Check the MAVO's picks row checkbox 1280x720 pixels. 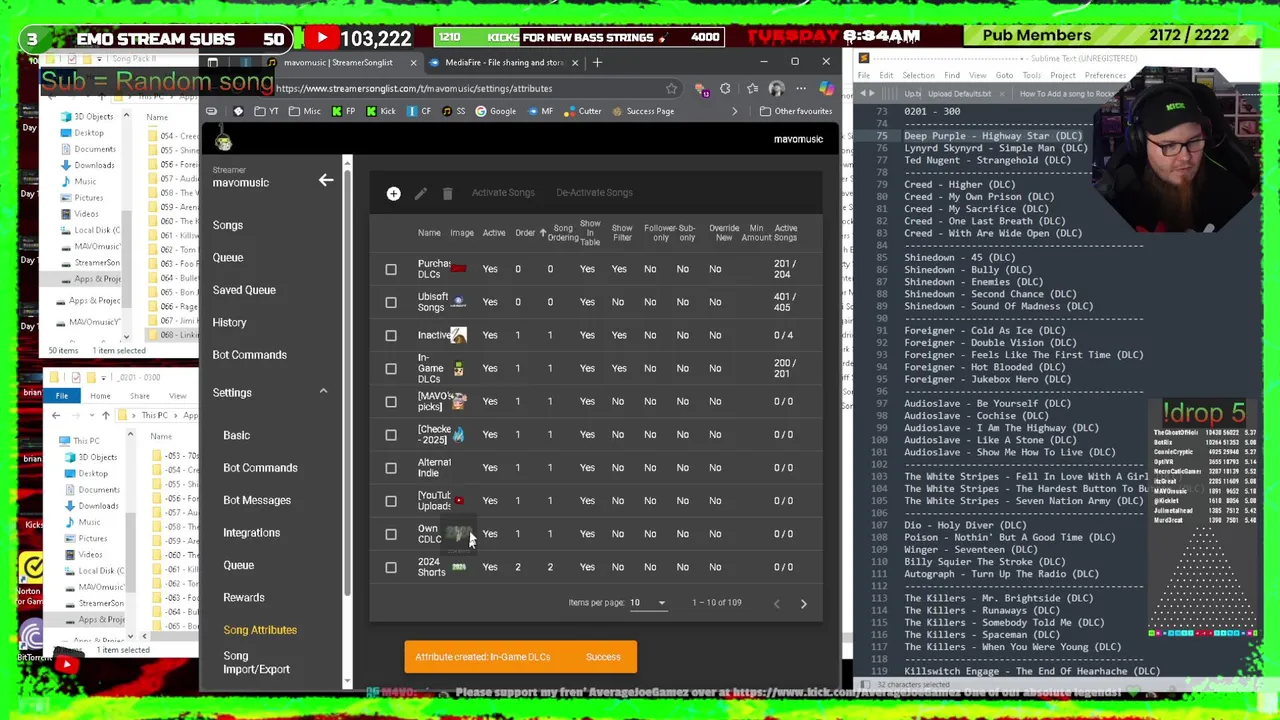[391, 401]
